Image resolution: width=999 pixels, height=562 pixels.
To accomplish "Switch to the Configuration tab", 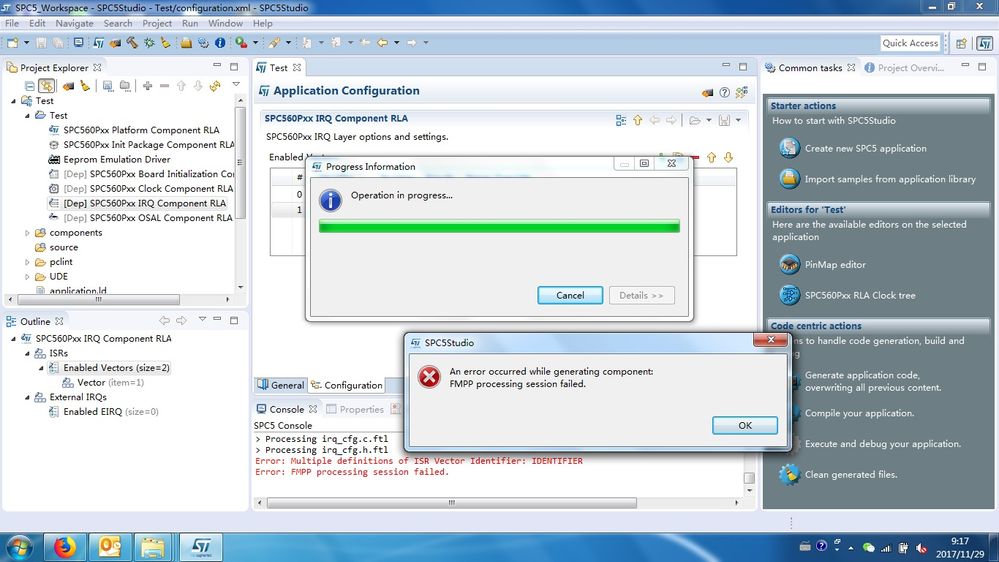I will [347, 385].
